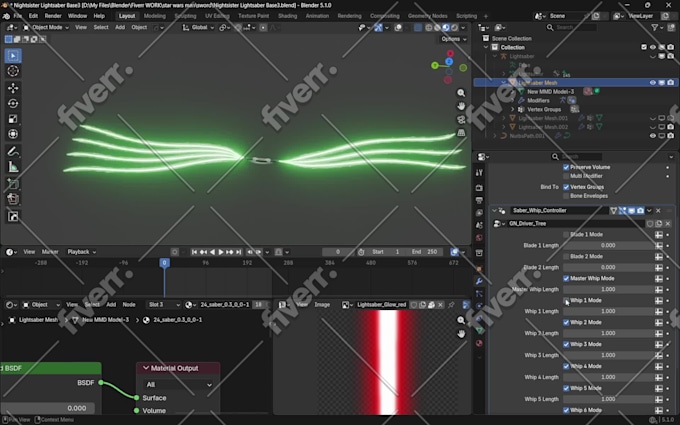Viewport: 680px width, 425px height.
Task: Expand Vertex Groups in outliner
Action: (512, 109)
